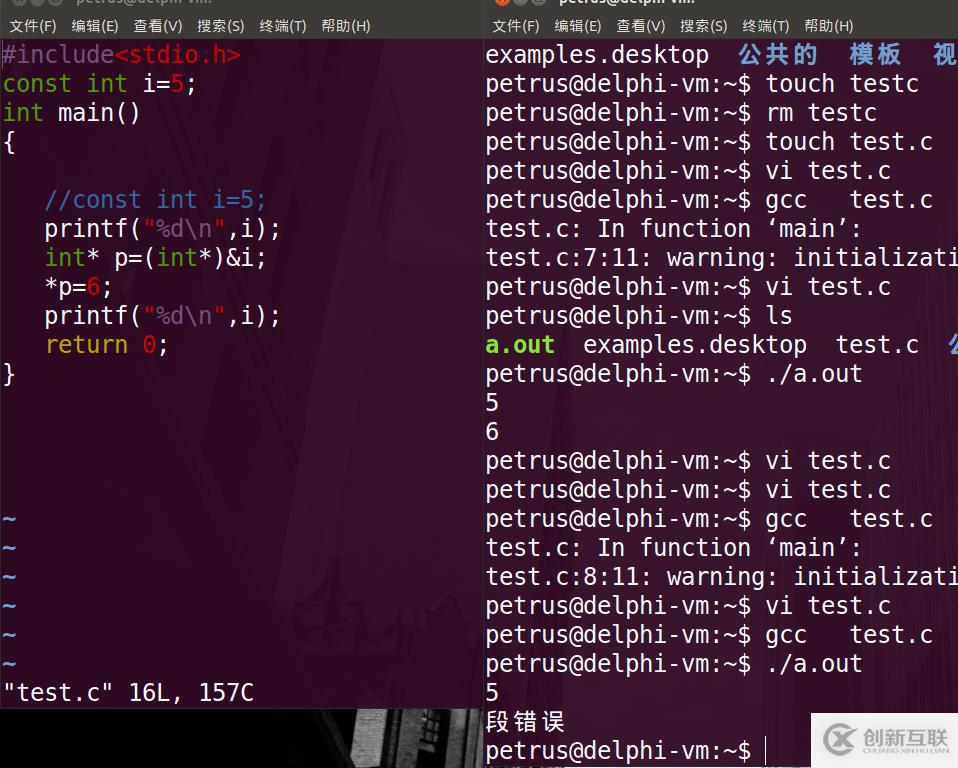958x768 pixels.
Task: Open 查看(V) menu in the shell output window
Action: click(x=641, y=26)
